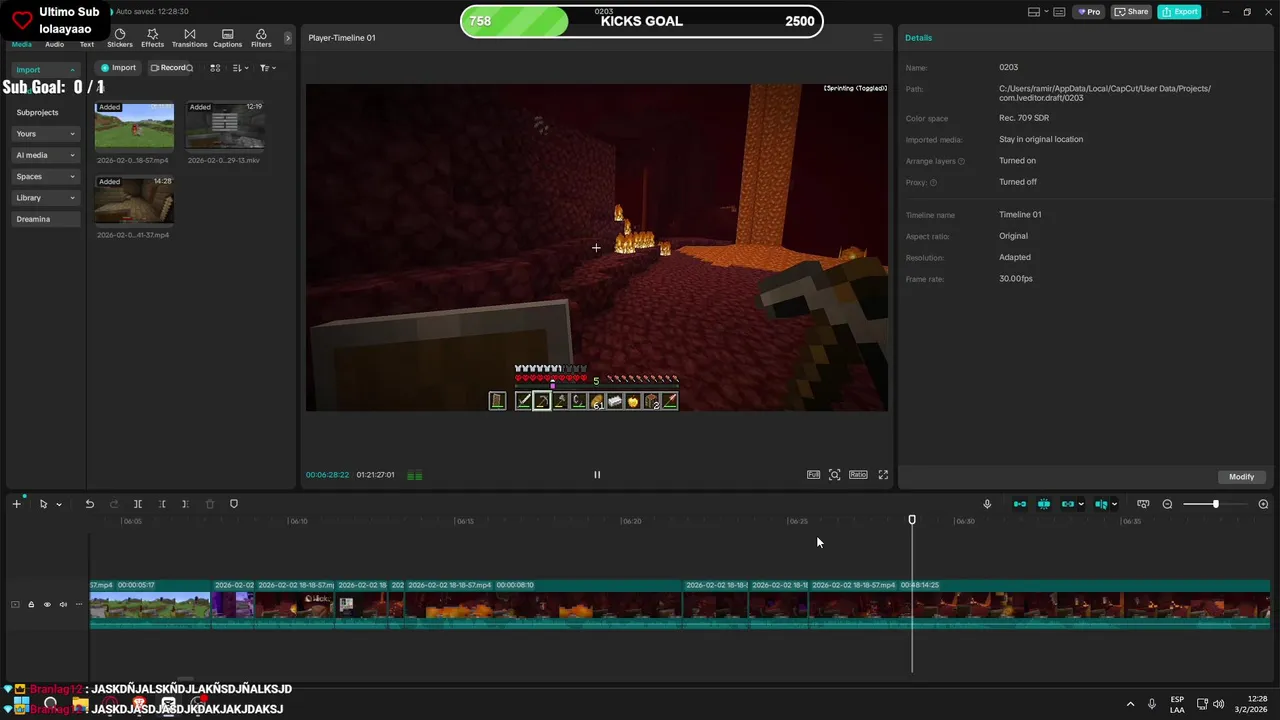Open main track more options dots

point(79,604)
